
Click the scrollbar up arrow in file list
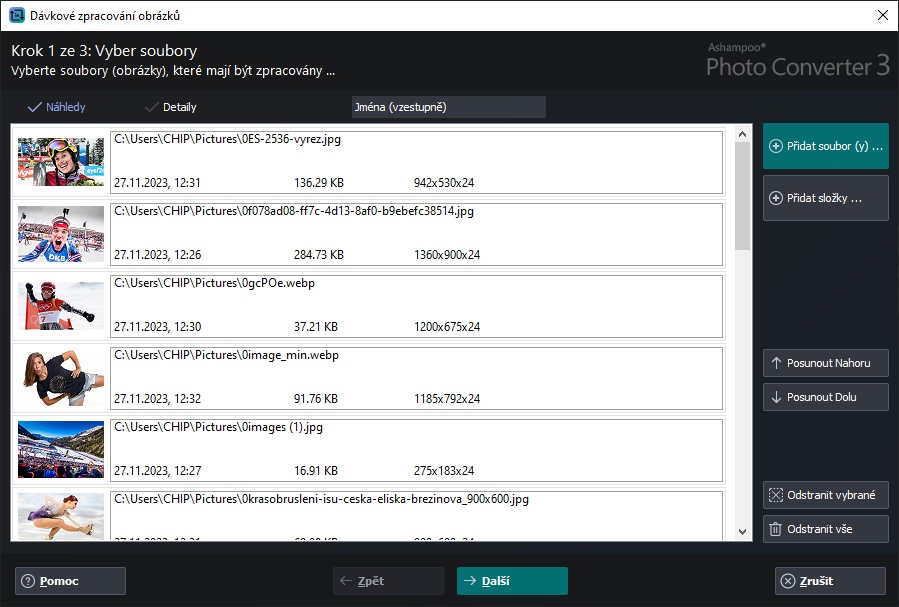(742, 134)
